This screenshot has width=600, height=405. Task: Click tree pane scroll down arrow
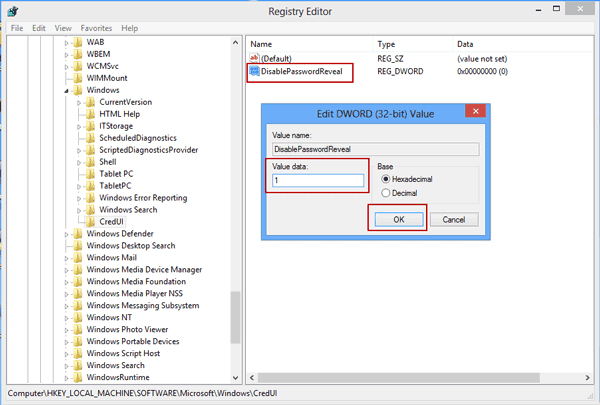235,378
